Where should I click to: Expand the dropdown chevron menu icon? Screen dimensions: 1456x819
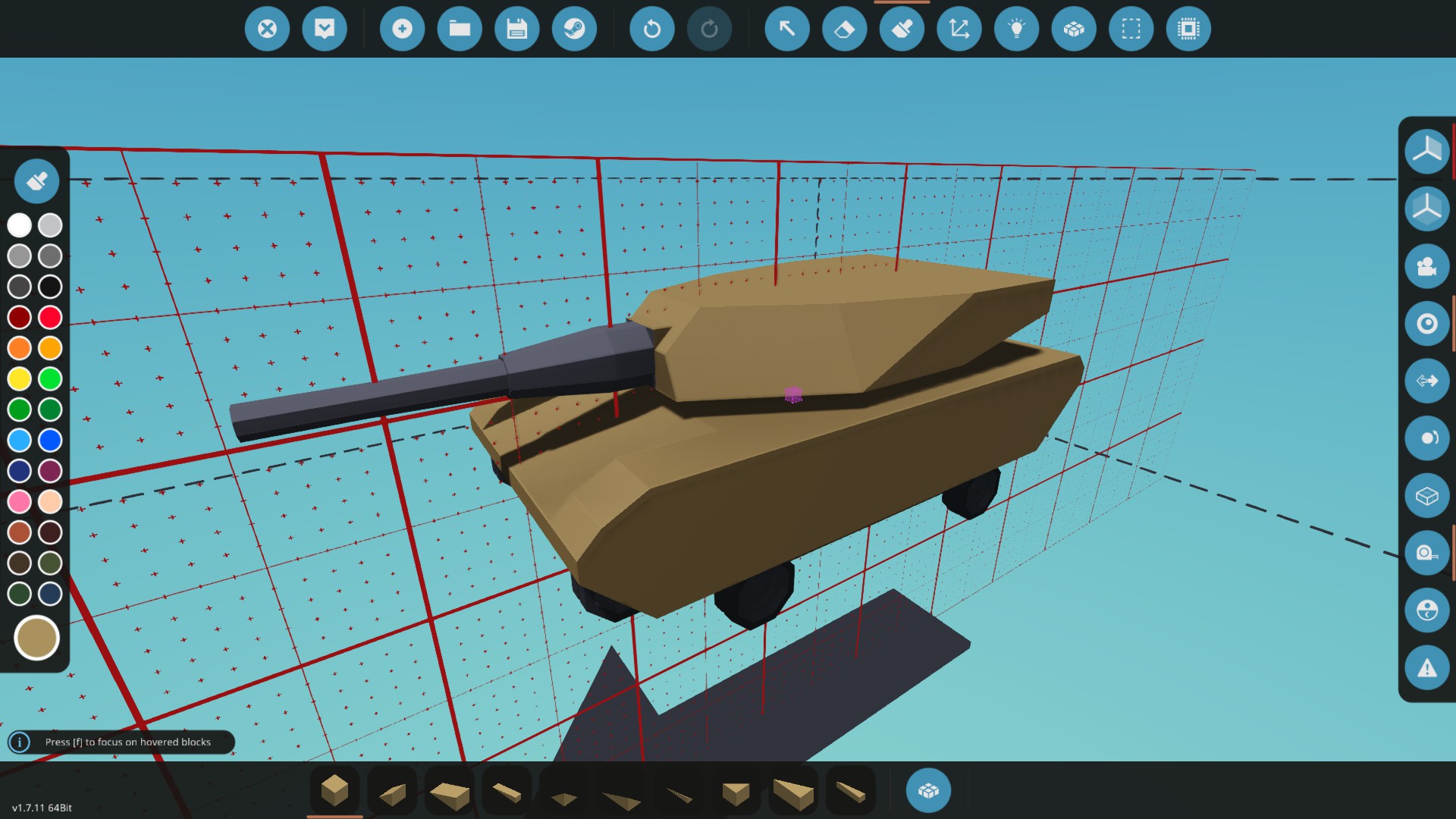[325, 29]
